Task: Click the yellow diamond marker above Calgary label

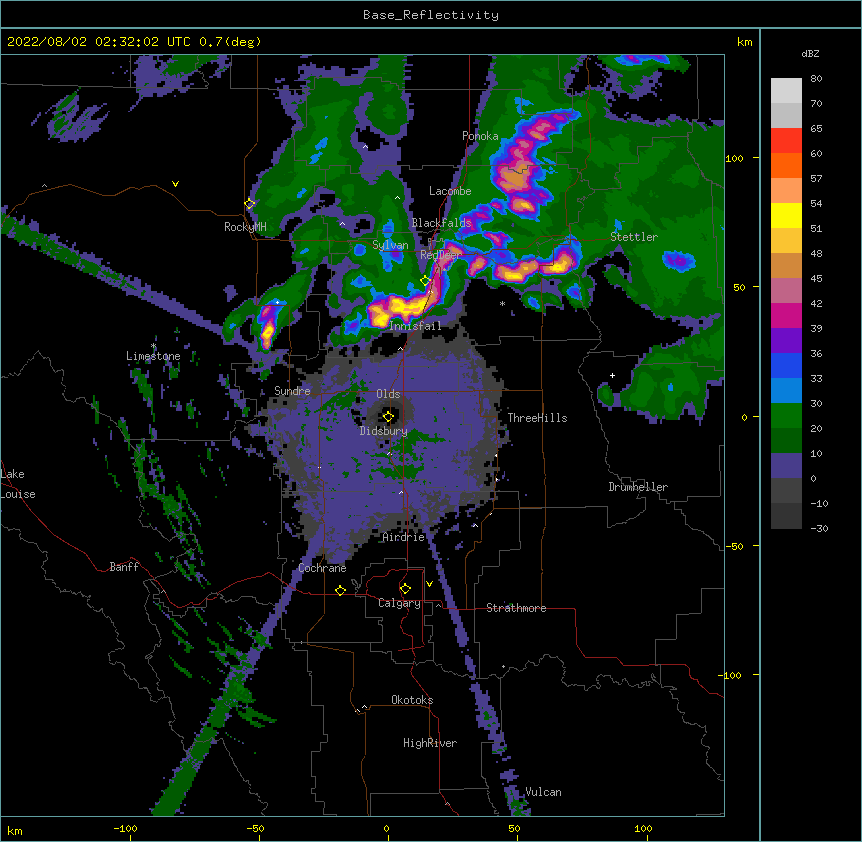Action: click(x=405, y=589)
